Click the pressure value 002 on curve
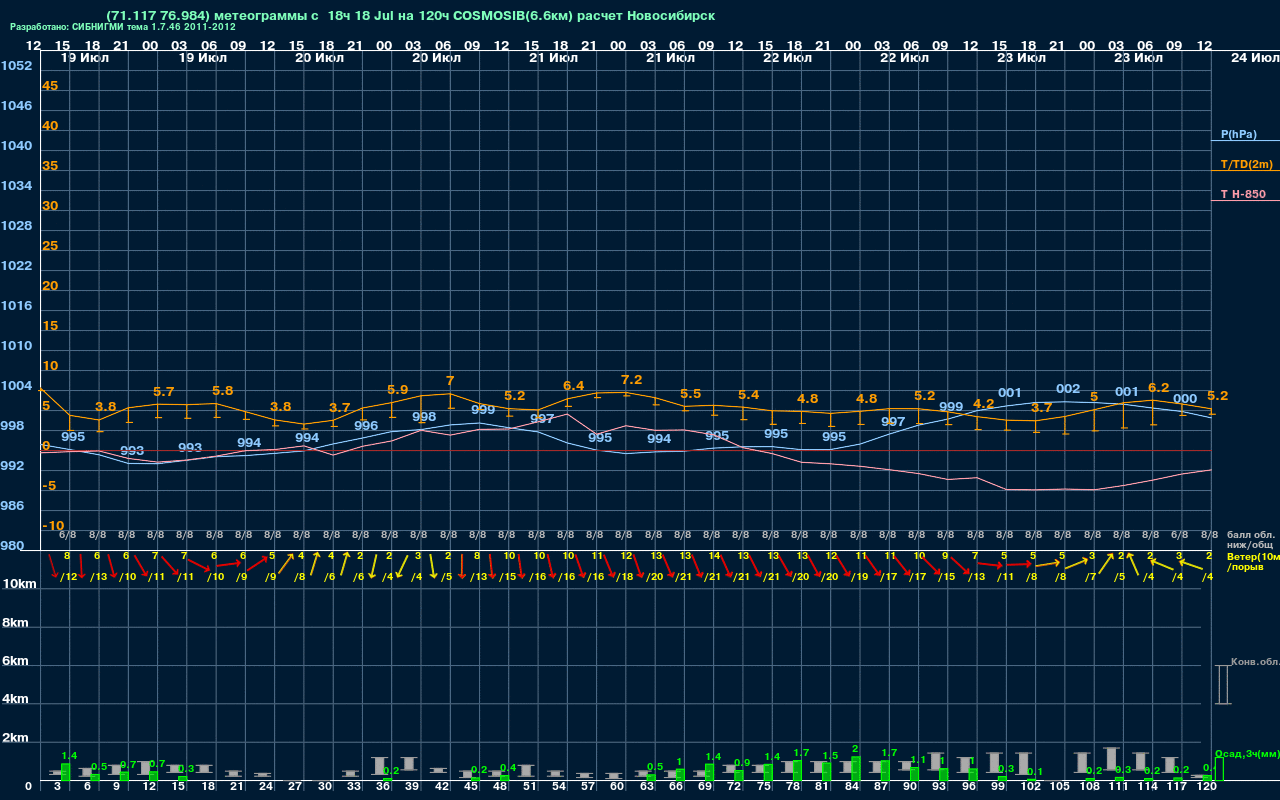Screen dimensions: 1280x800 1068,389
